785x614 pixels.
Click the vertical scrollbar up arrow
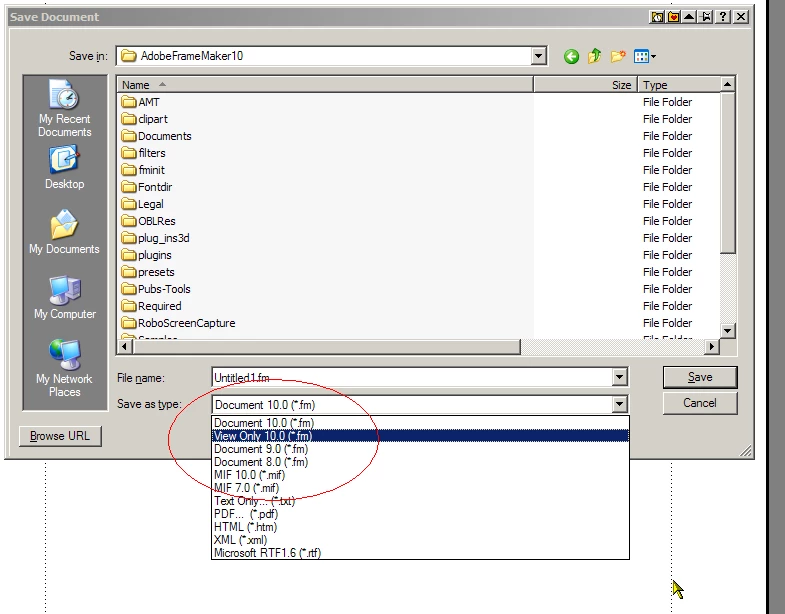tap(727, 84)
